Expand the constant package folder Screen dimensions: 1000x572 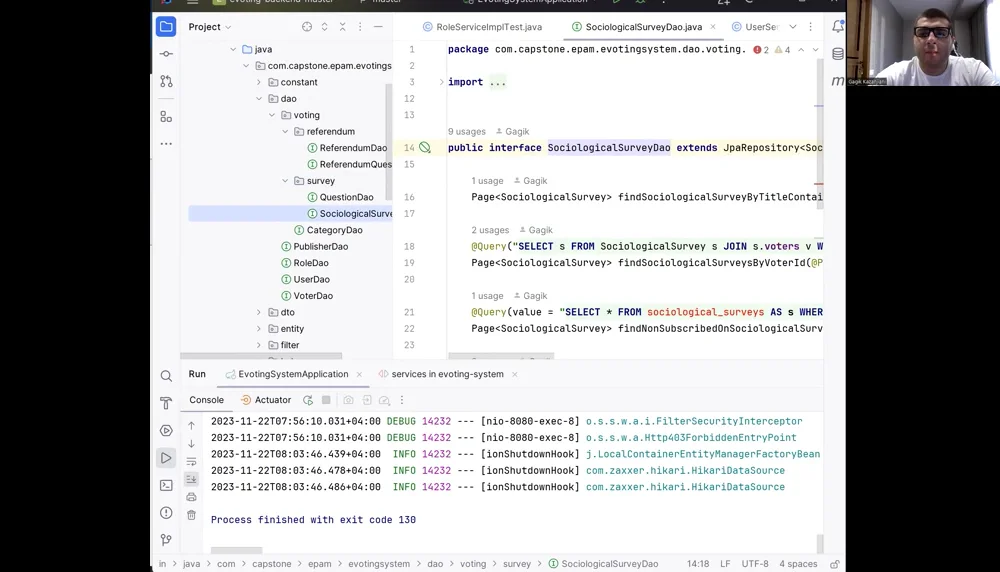point(259,82)
